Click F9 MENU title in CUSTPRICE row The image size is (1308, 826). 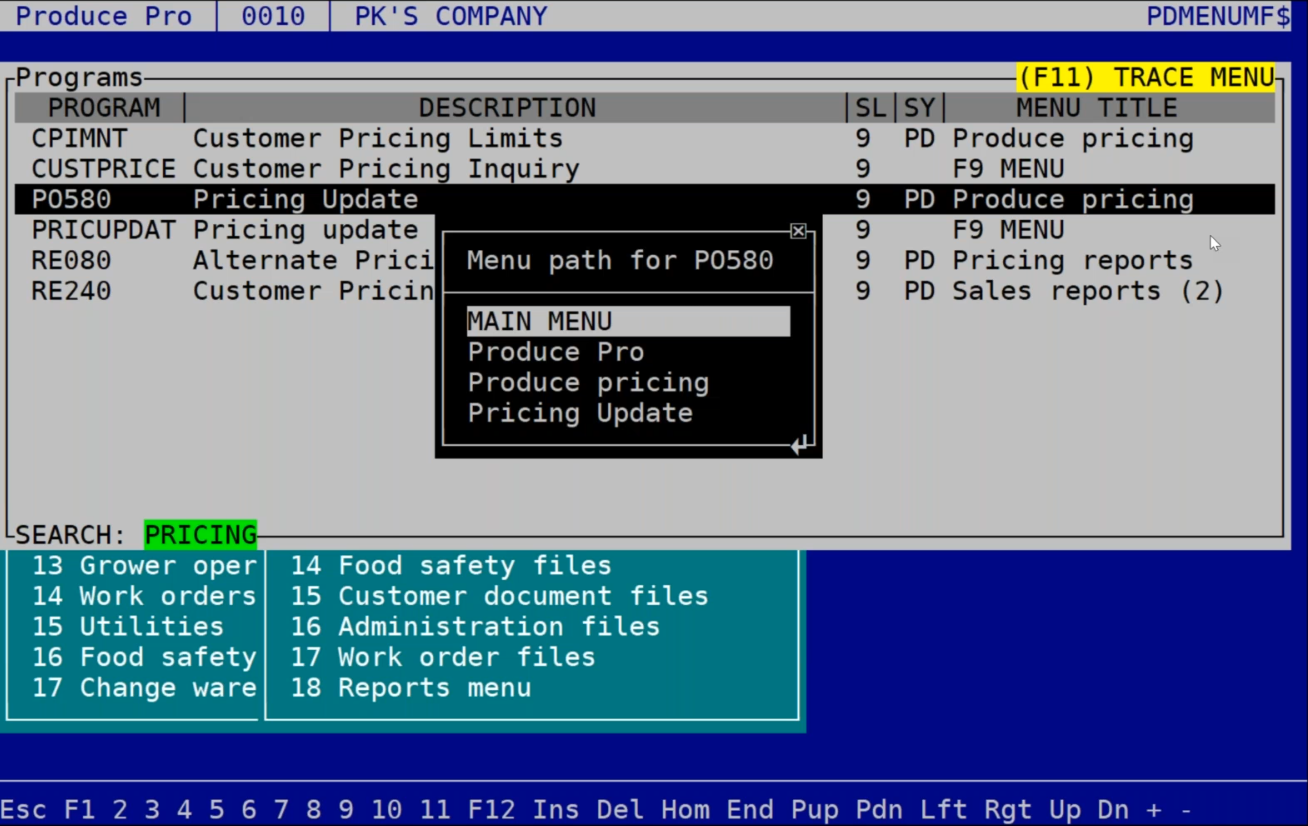point(1008,169)
